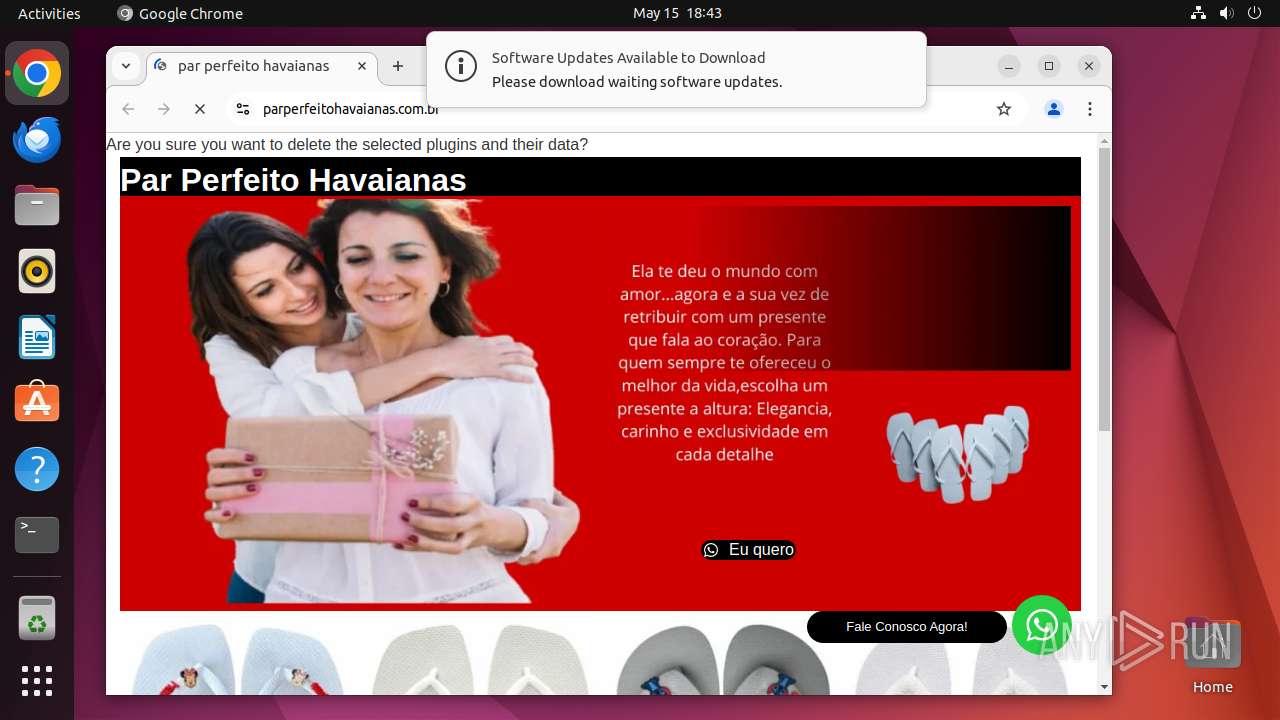Image resolution: width=1280 pixels, height=720 pixels.
Task: Open Rhythmbox music player icon
Action: (x=37, y=271)
